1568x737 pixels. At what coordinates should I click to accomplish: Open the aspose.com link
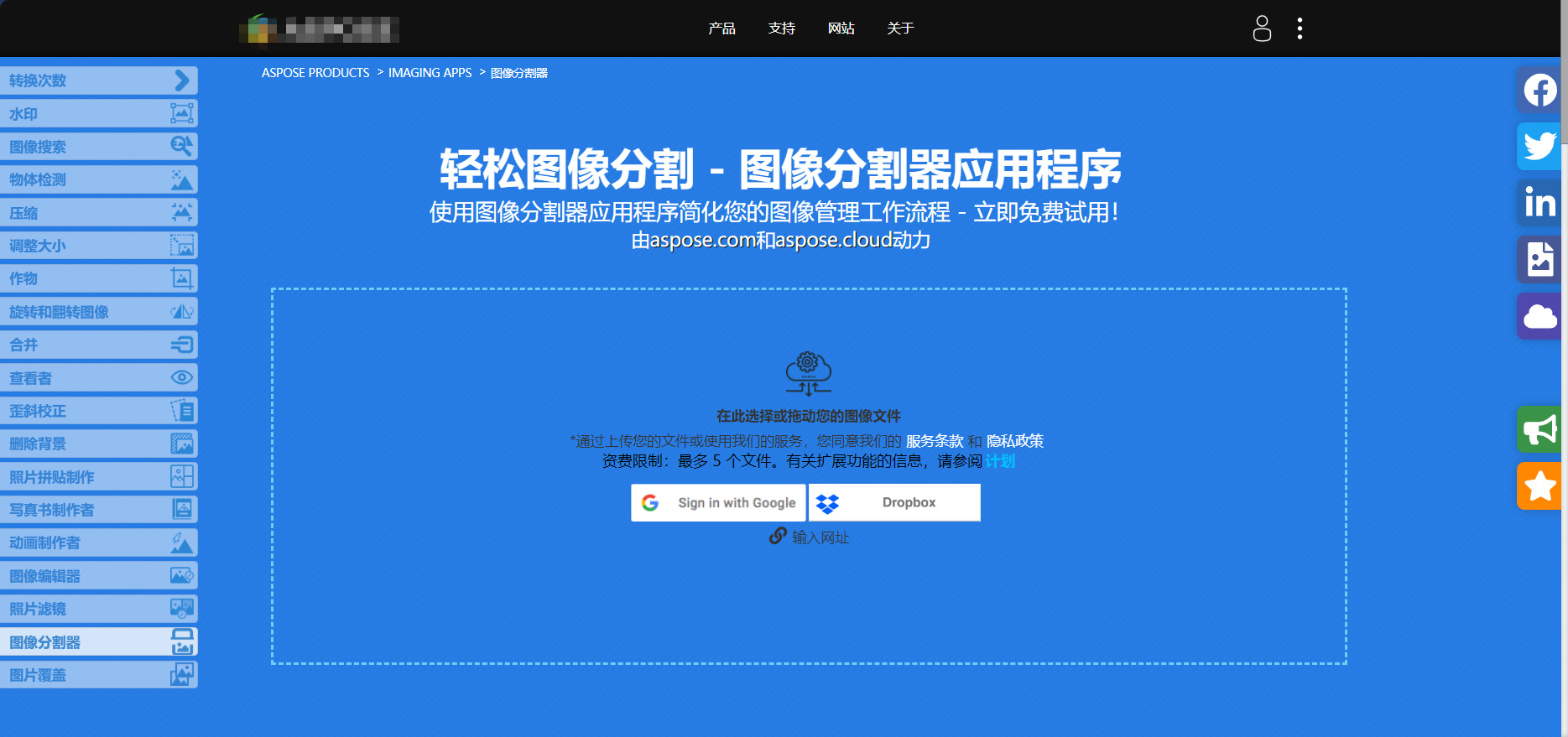703,241
